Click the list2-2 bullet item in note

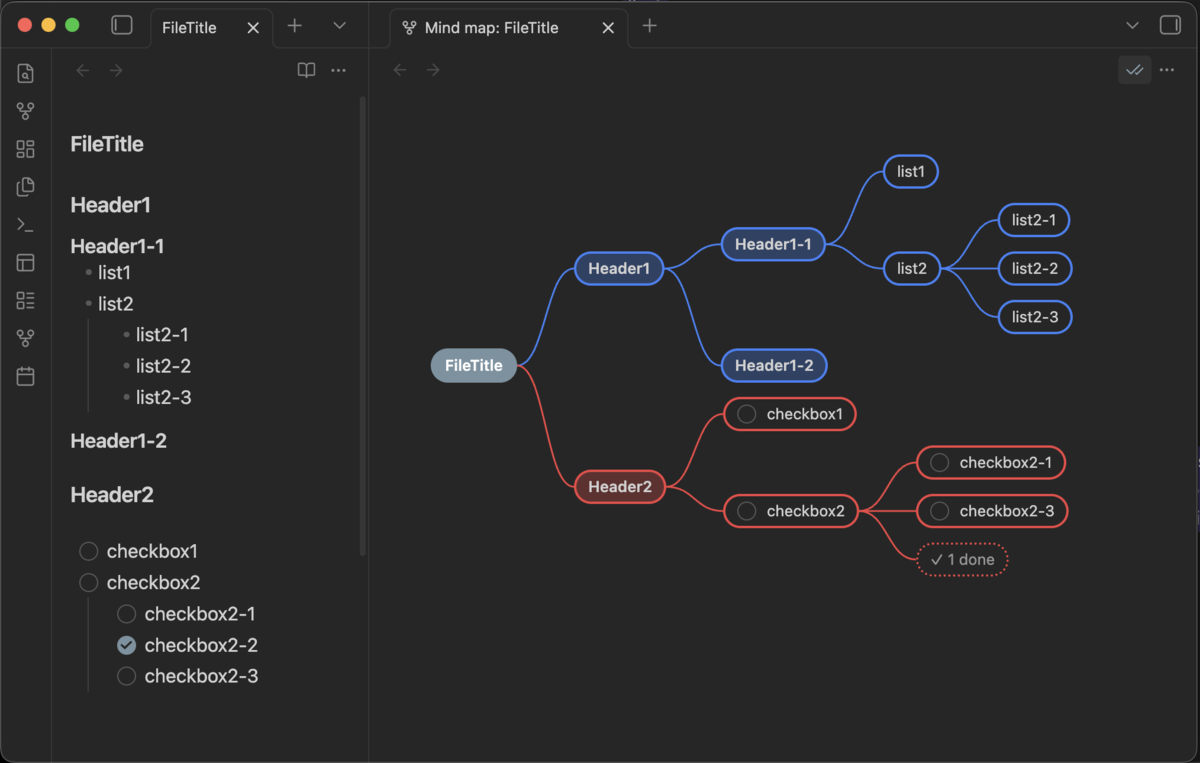tap(164, 366)
